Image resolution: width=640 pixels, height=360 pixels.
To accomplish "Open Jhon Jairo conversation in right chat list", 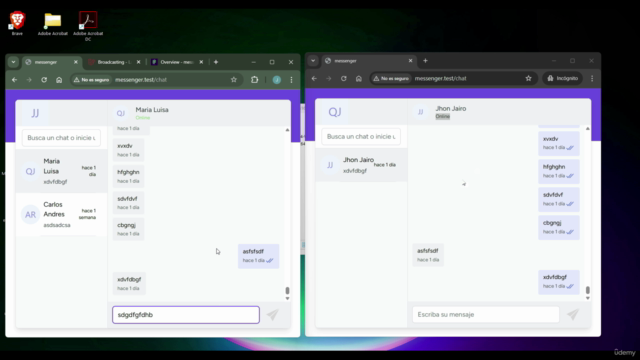I will pyautogui.click(x=361, y=165).
